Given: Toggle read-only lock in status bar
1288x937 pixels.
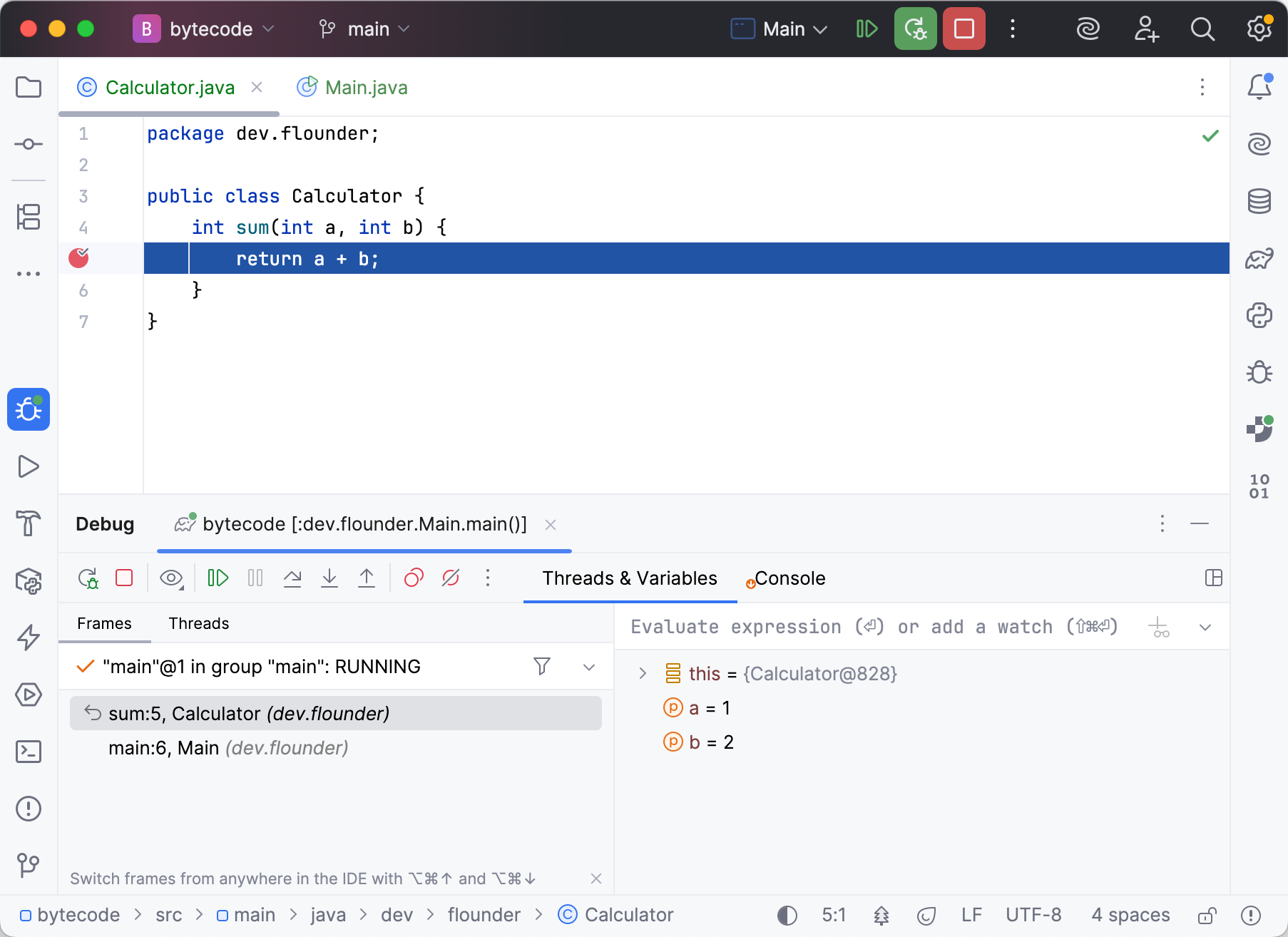Looking at the screenshot, I should pos(1207,915).
